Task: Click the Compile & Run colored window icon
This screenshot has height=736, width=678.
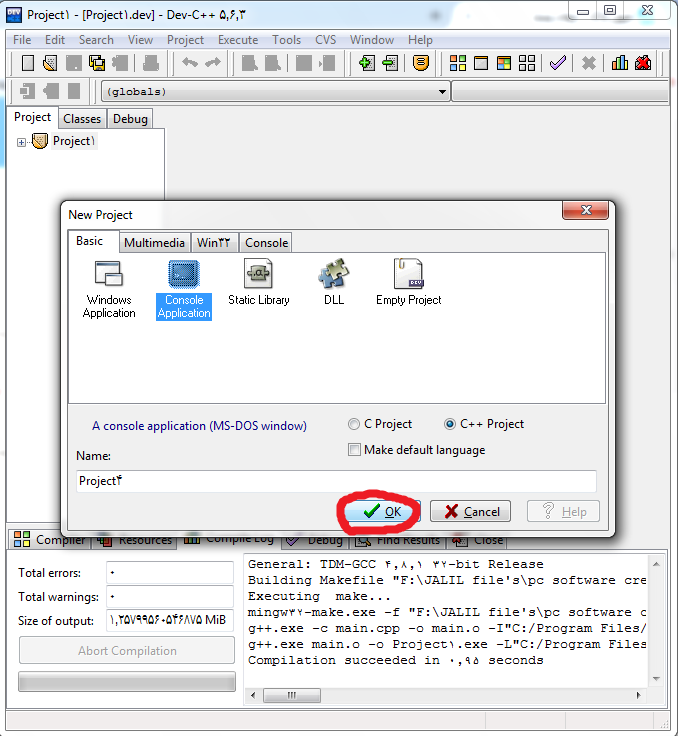Action: coord(504,62)
